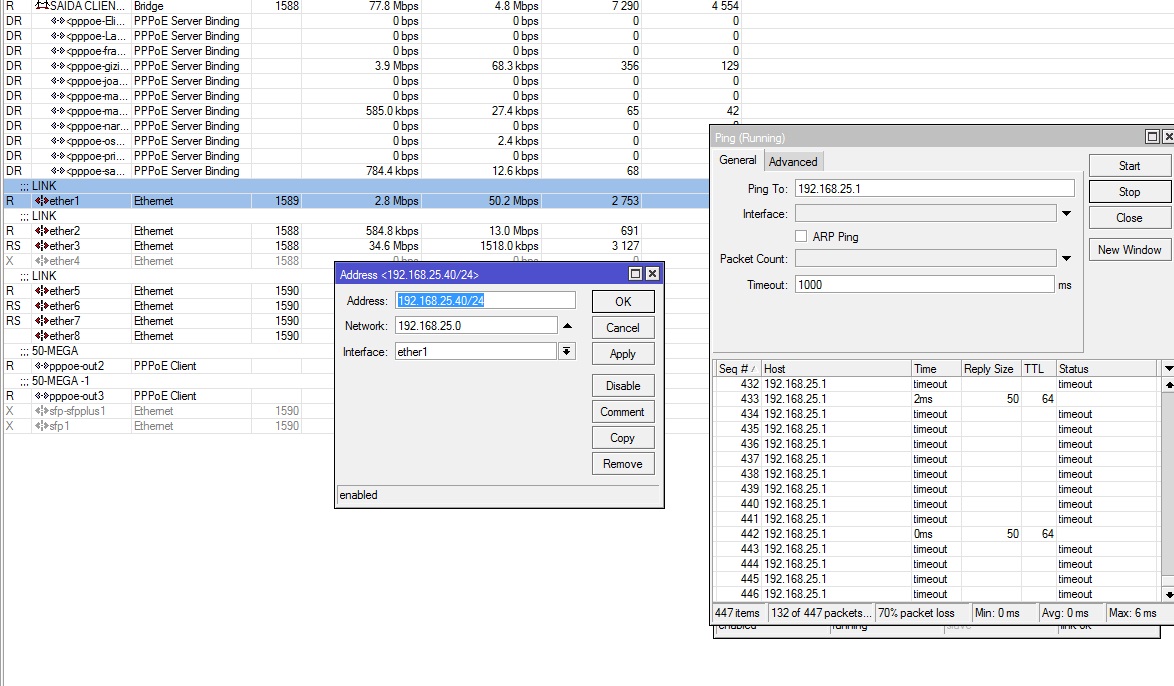Click Close in the Ping window
1174x686 pixels.
click(x=1129, y=218)
